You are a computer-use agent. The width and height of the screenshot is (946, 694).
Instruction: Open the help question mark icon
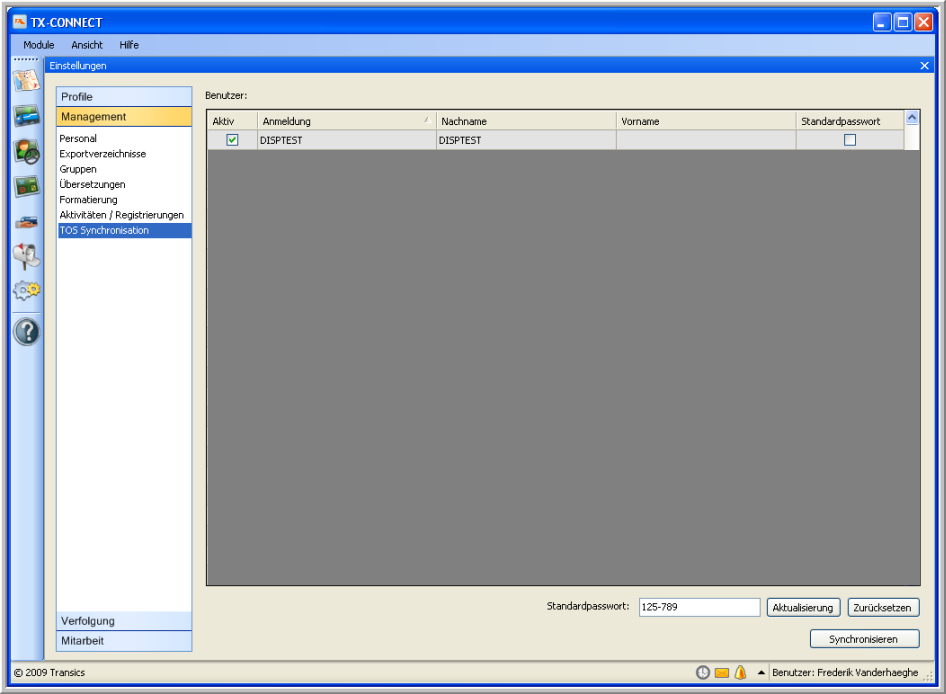(x=27, y=332)
